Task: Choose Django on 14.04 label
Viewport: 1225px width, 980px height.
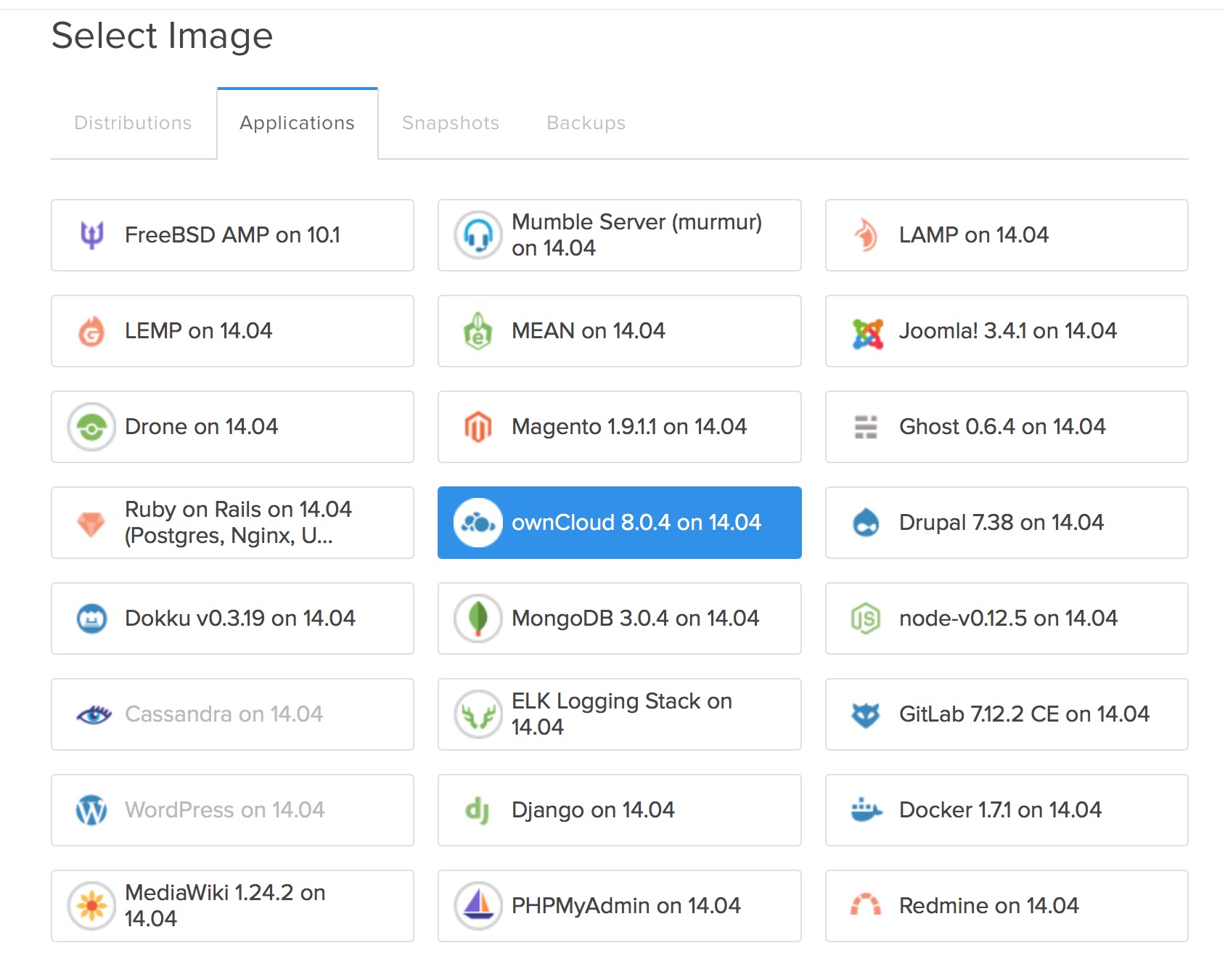Action: 594,810
